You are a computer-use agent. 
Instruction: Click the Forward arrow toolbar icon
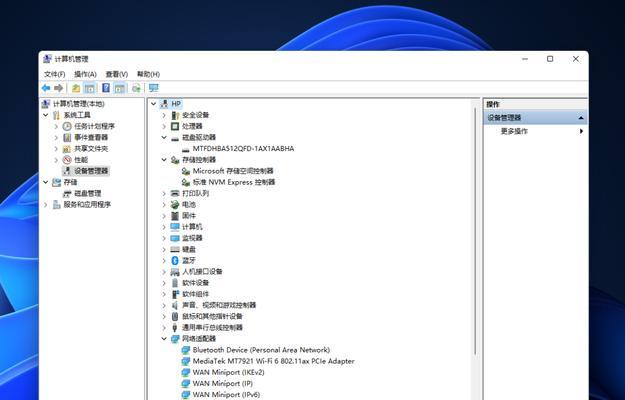click(59, 88)
